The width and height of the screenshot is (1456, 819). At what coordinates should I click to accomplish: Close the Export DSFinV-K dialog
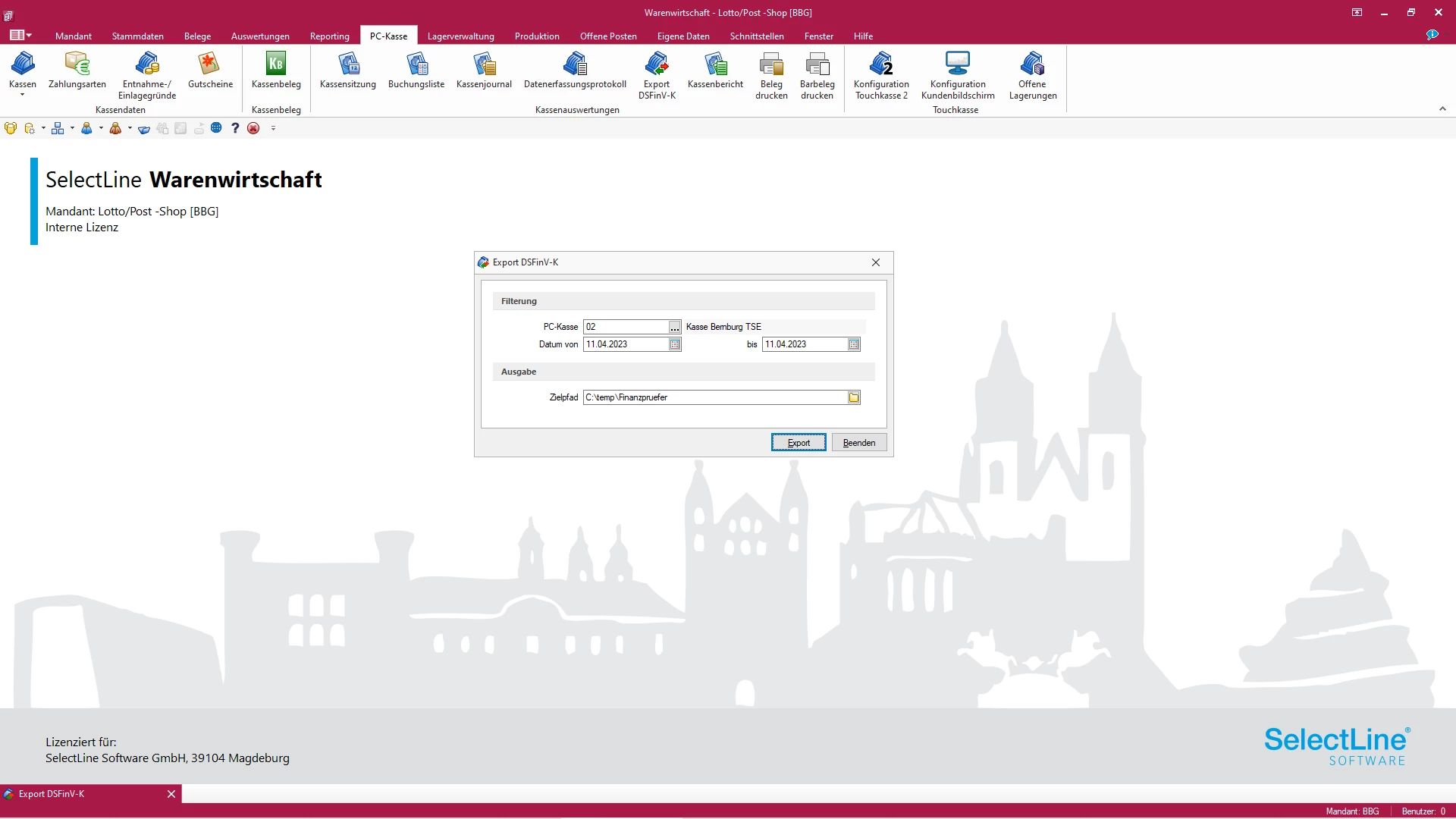[x=876, y=262]
